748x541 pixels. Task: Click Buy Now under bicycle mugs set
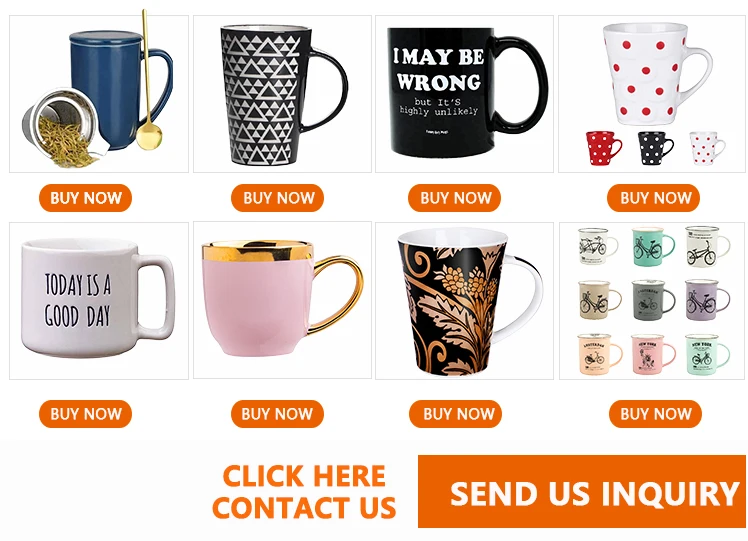[x=655, y=414]
